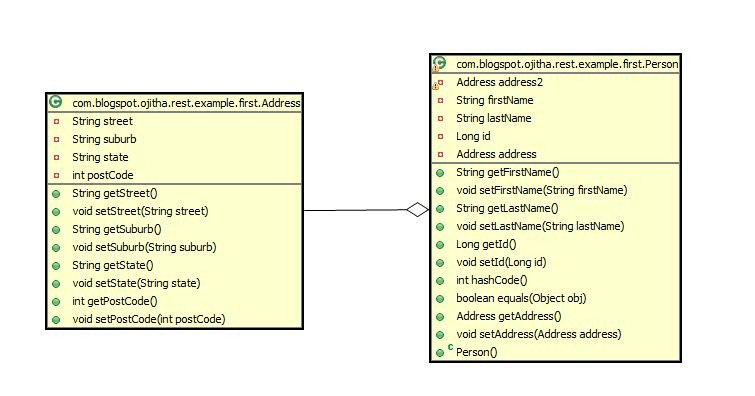755x396 pixels.
Task: Click the Address class icon in header
Action: [56, 102]
